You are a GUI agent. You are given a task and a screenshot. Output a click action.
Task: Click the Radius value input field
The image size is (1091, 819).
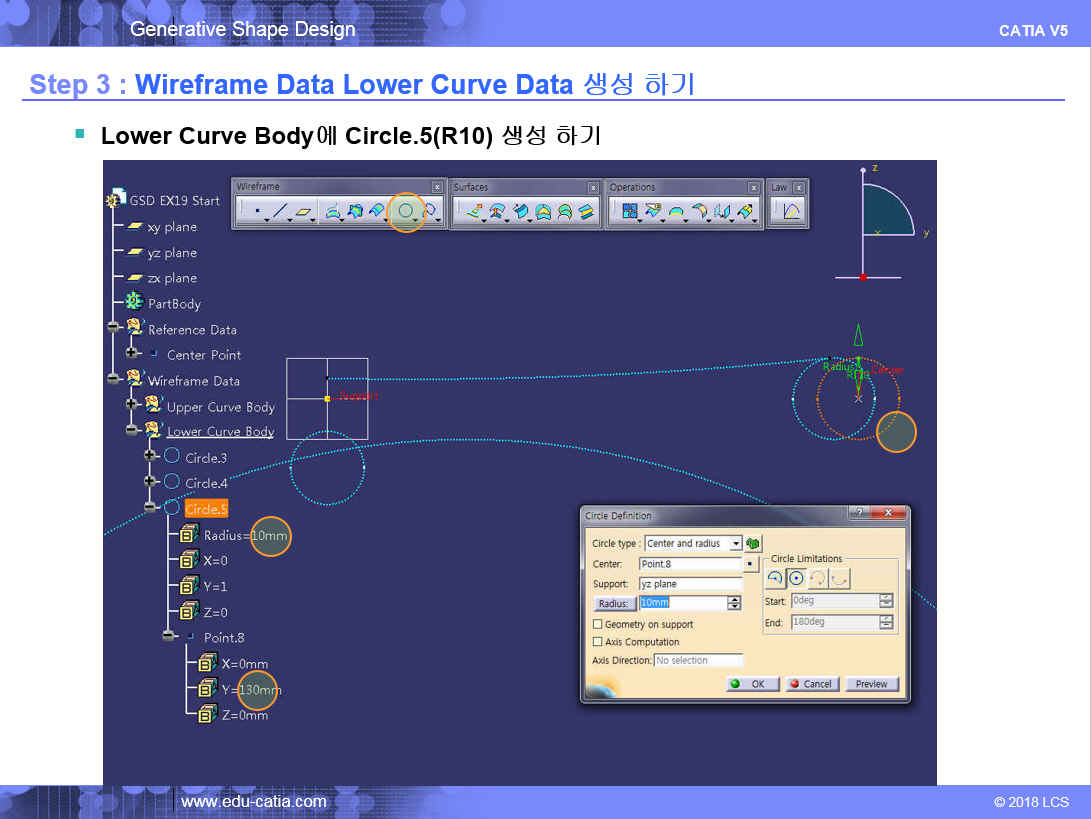click(x=683, y=603)
